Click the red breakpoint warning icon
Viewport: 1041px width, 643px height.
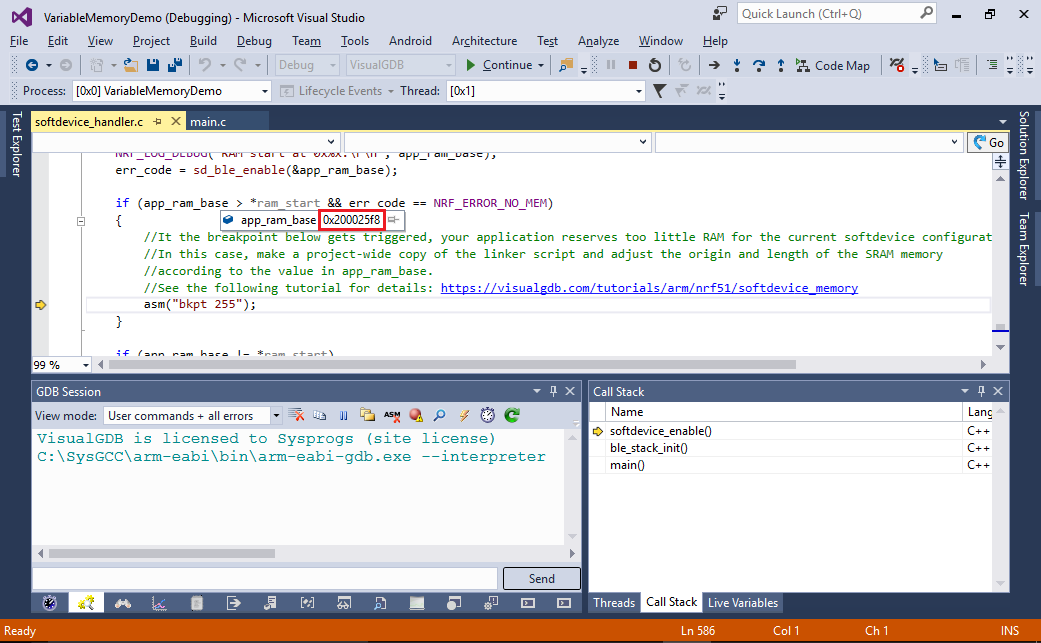tap(416, 415)
